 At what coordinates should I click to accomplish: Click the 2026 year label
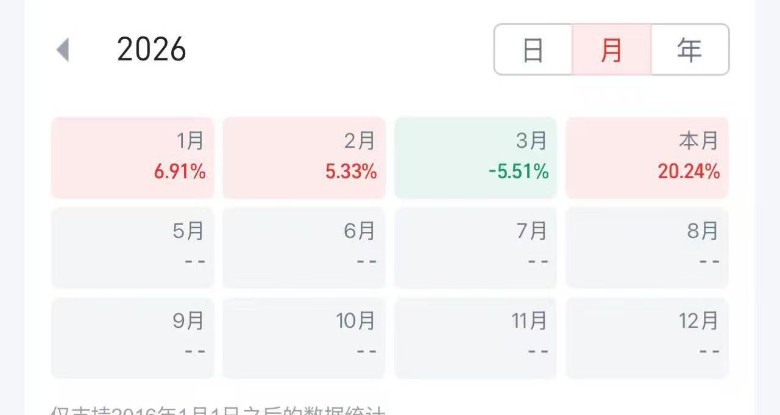coord(152,50)
